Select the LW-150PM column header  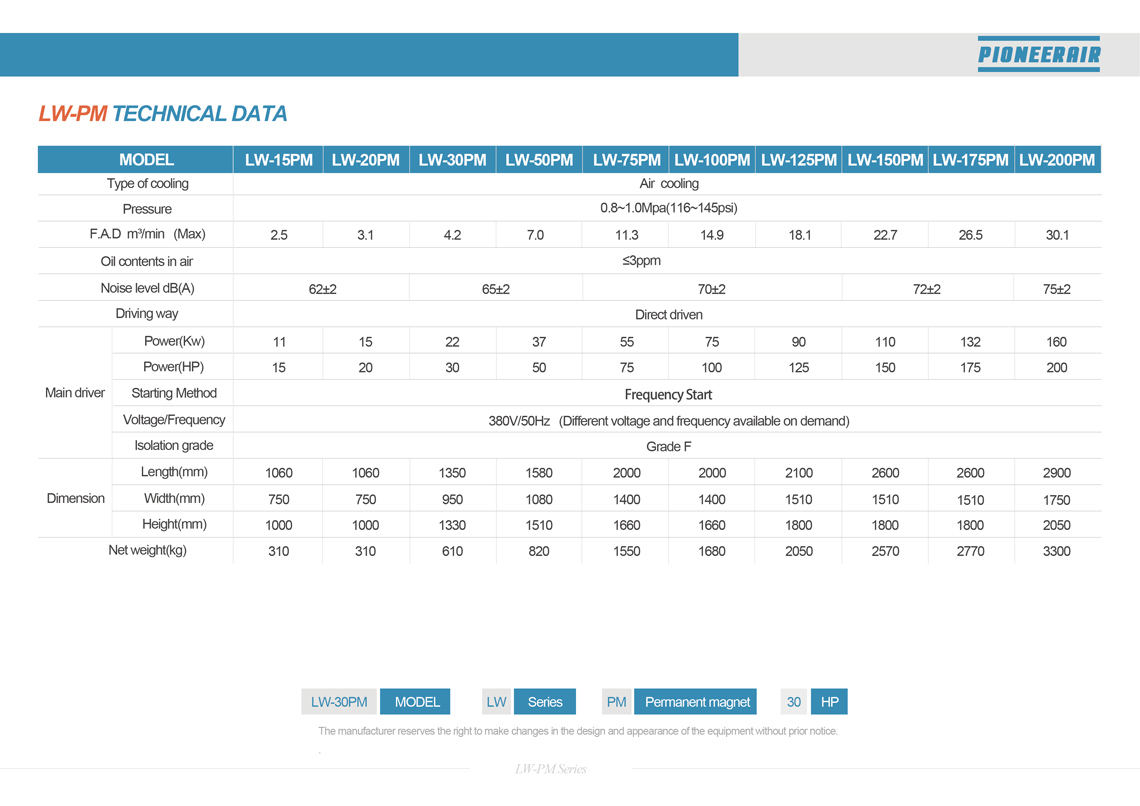885,160
